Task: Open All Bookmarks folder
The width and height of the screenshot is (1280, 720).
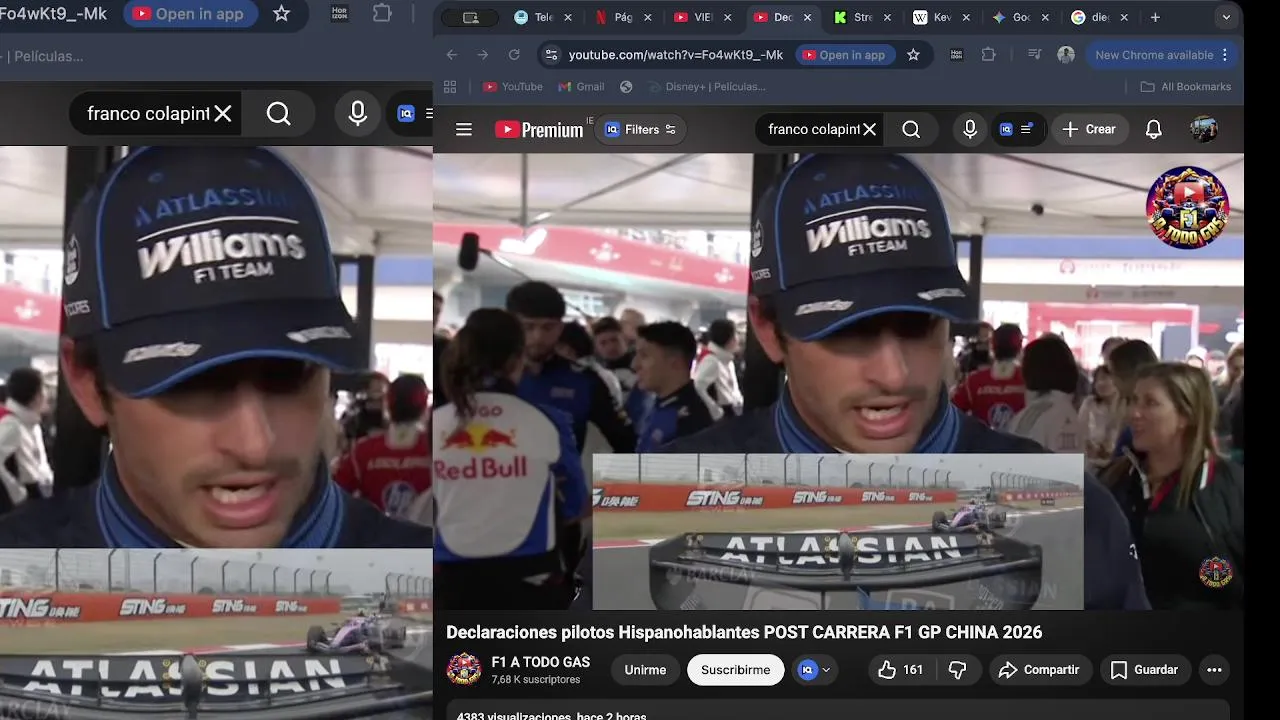Action: (x=1186, y=87)
